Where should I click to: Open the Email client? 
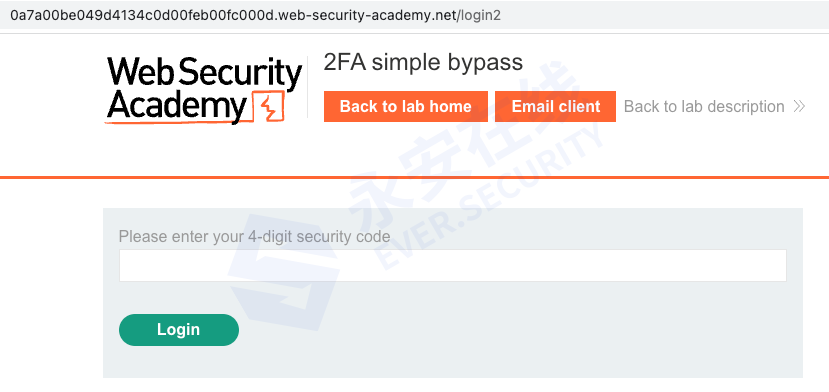pyautogui.click(x=555, y=106)
